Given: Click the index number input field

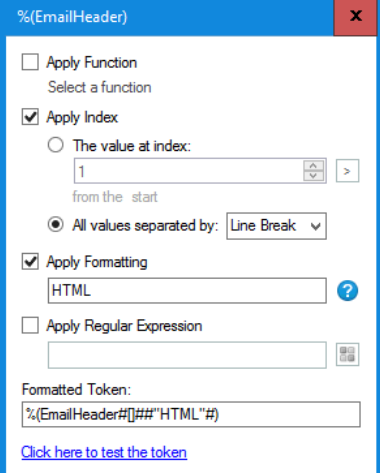Looking at the screenshot, I should tap(189, 171).
